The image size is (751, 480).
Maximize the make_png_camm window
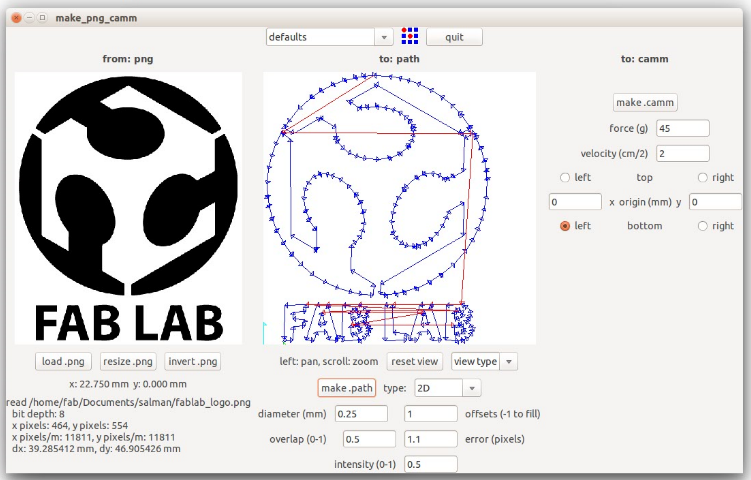[43, 18]
